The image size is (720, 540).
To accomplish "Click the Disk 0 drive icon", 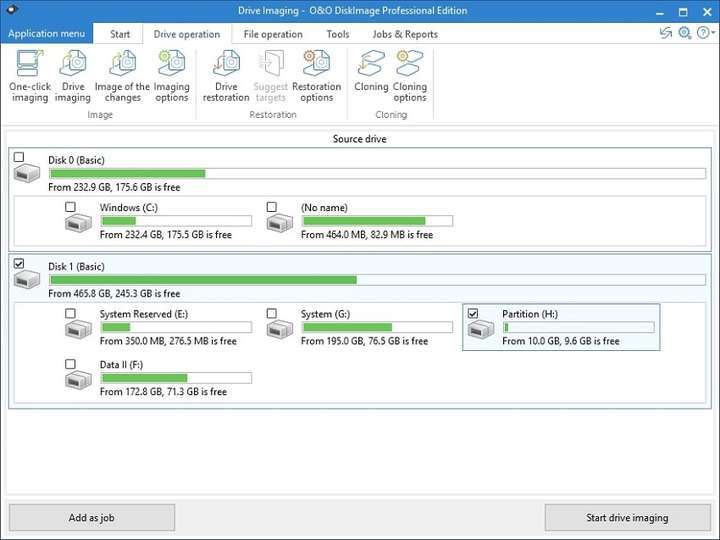I will point(27,173).
